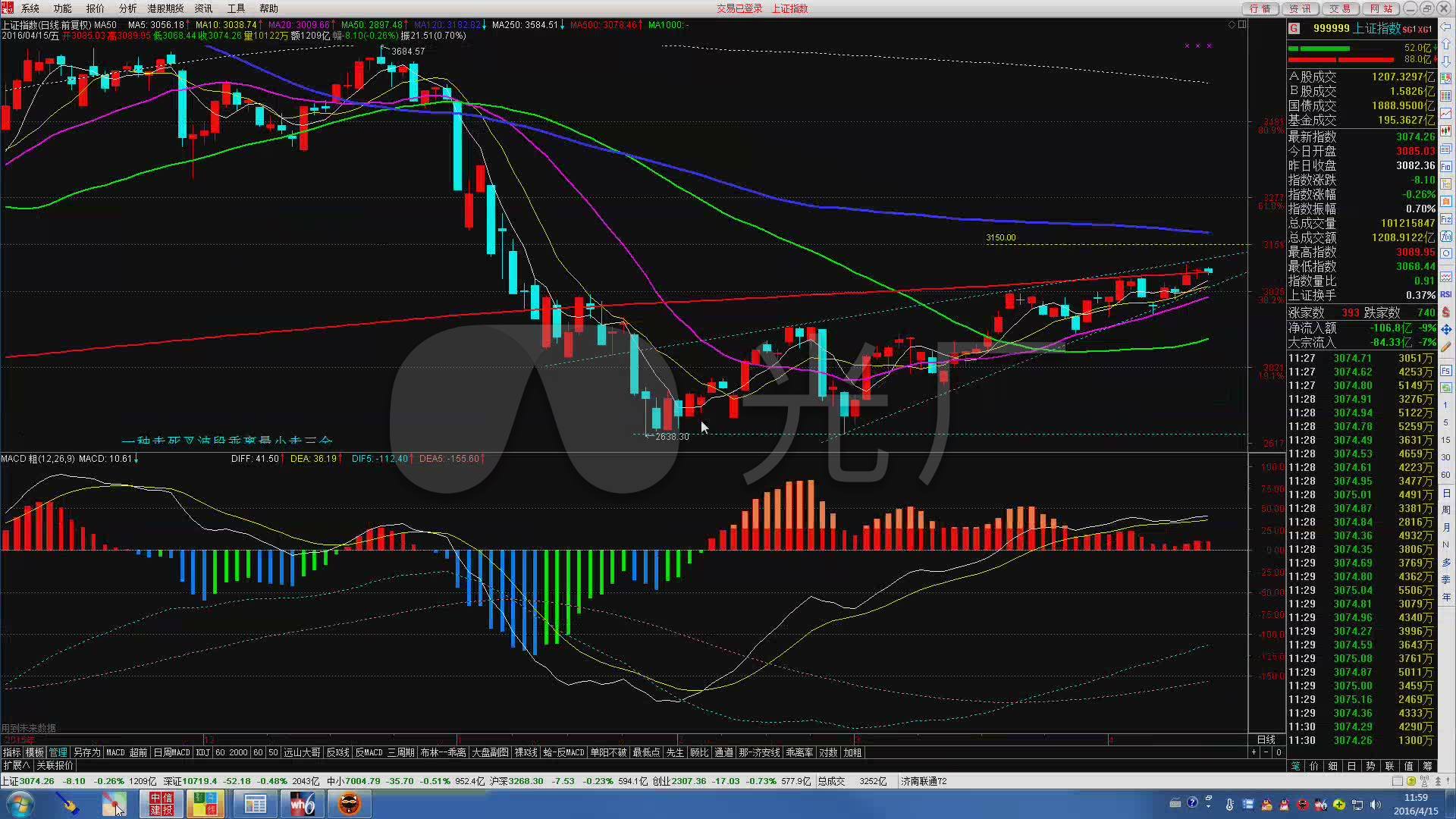The width and height of the screenshot is (1456, 819).
Task: Select the 笔 tab in tick panel
Action: (x=1295, y=766)
